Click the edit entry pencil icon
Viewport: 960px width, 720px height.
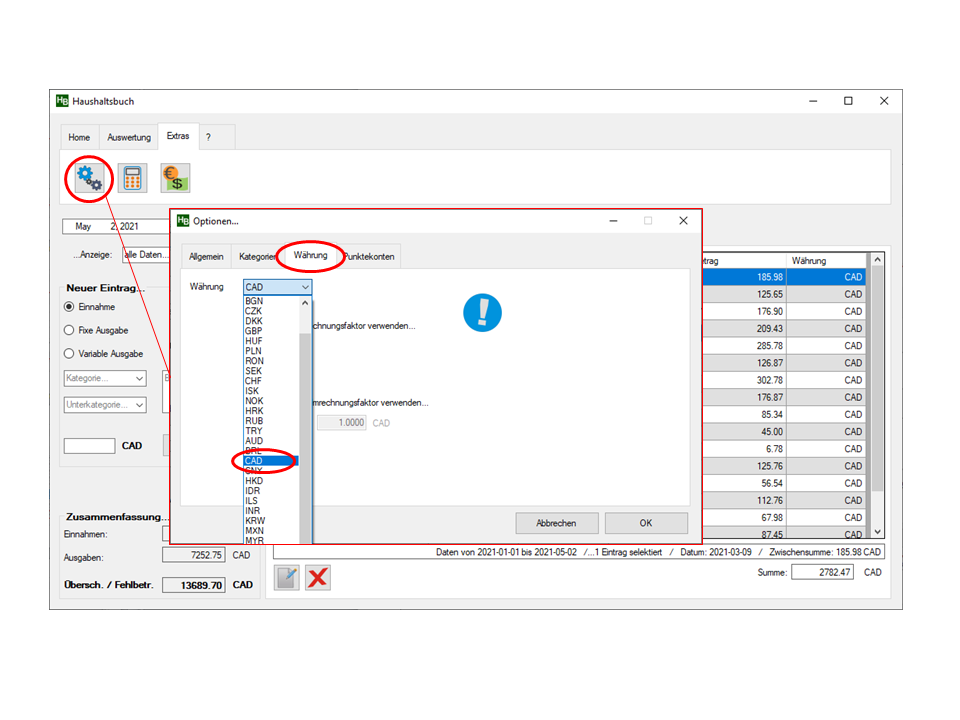[x=287, y=578]
